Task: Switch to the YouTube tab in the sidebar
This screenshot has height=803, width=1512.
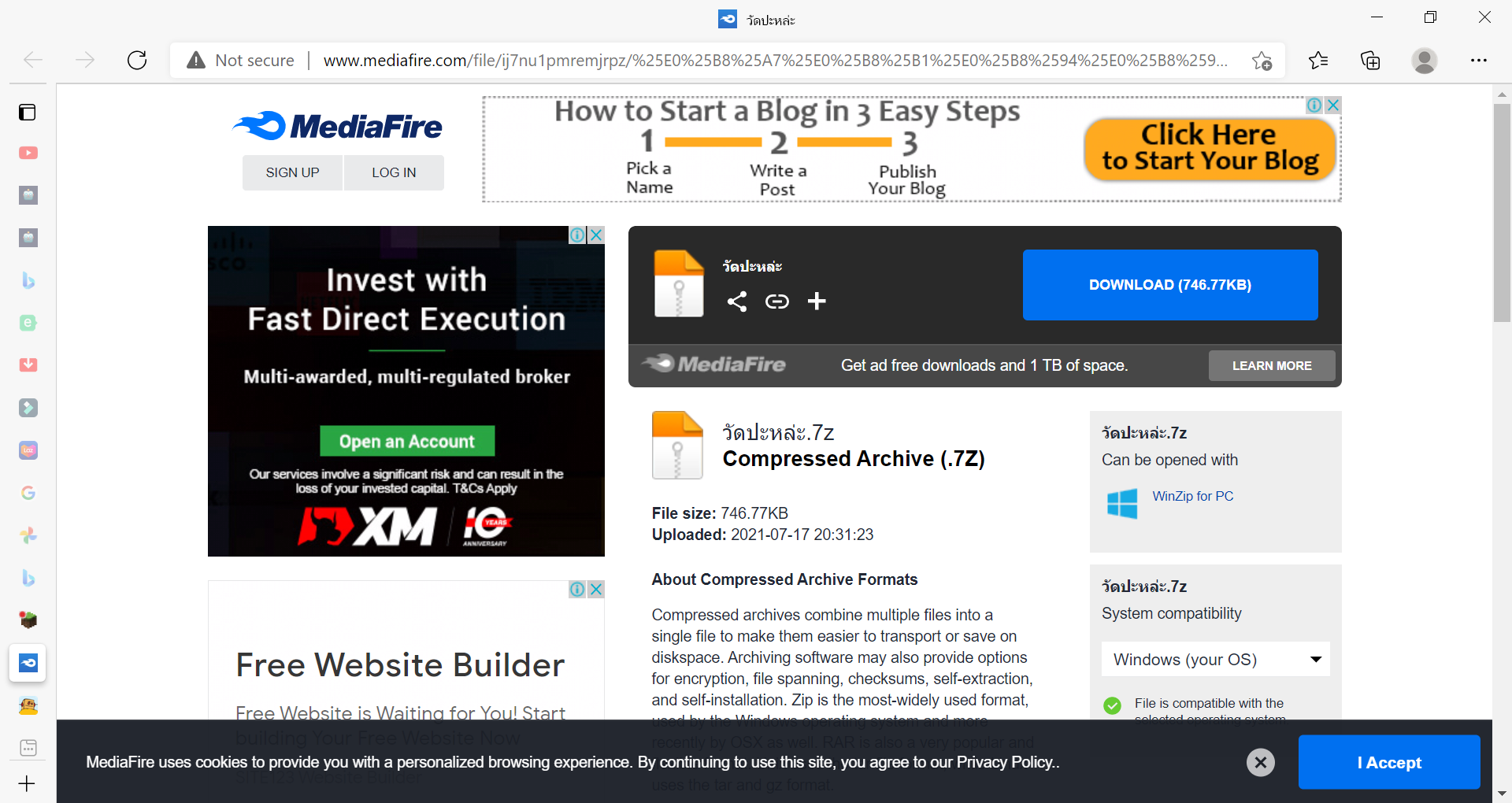Action: [x=28, y=153]
